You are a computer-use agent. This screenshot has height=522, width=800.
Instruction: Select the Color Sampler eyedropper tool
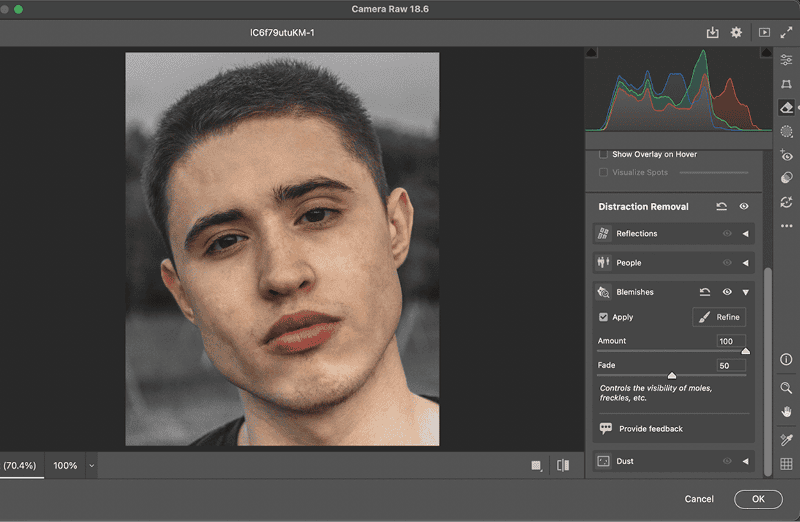[x=786, y=439]
